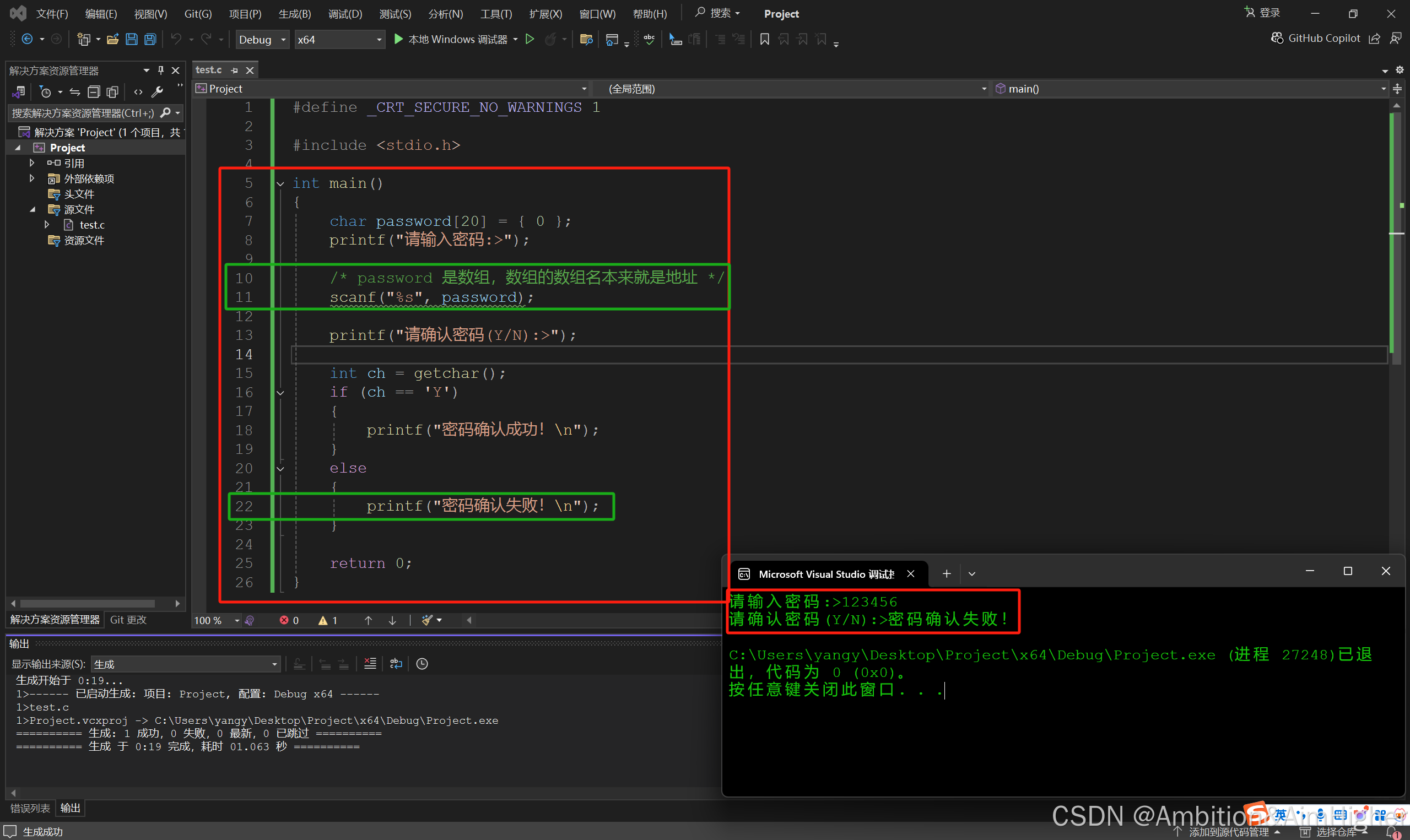This screenshot has width=1410, height=840.
Task: Expand the 外部依赖项 tree node
Action: 33,178
